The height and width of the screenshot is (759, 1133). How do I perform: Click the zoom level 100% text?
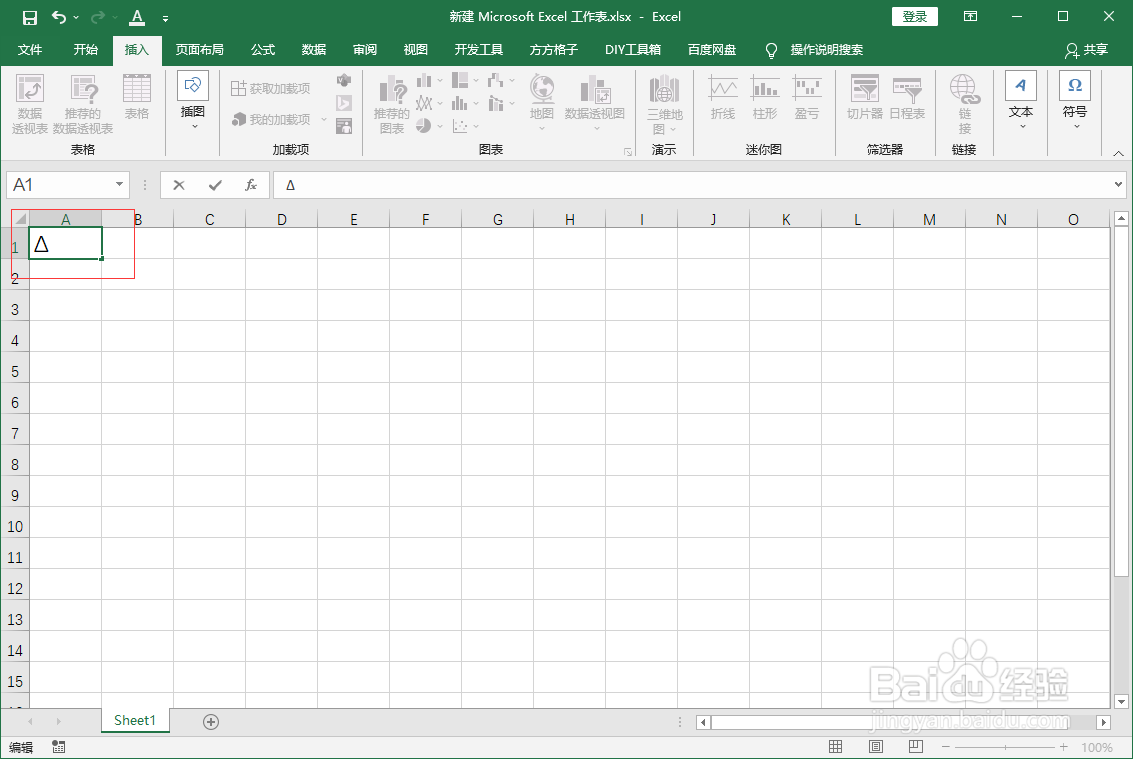tap(1097, 747)
